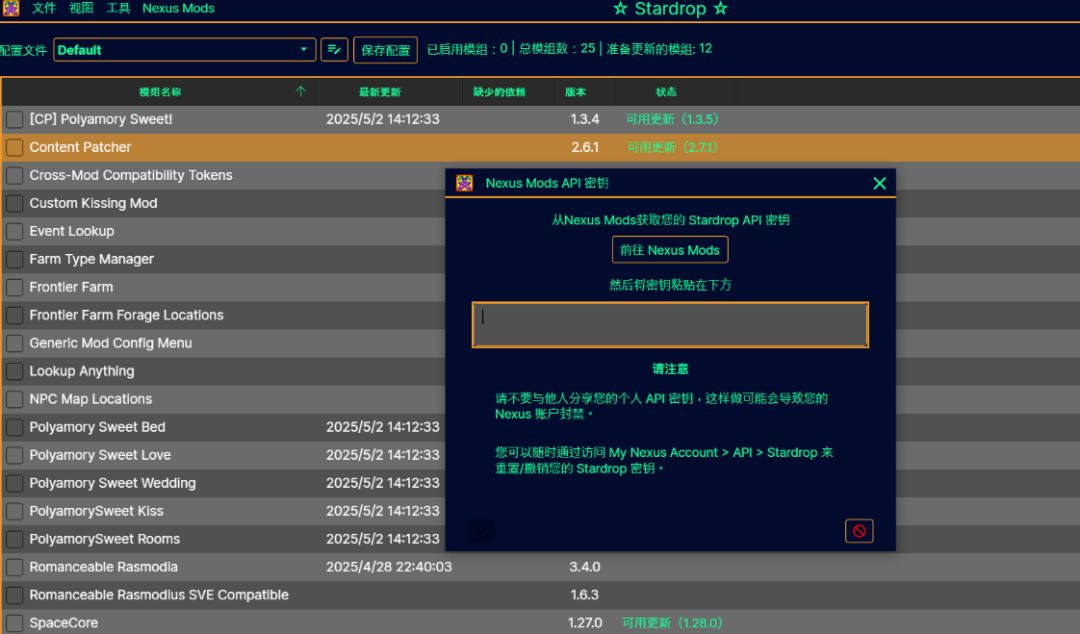Toggle the PolyamorySweet Kiss checkbox

pyautogui.click(x=14, y=511)
